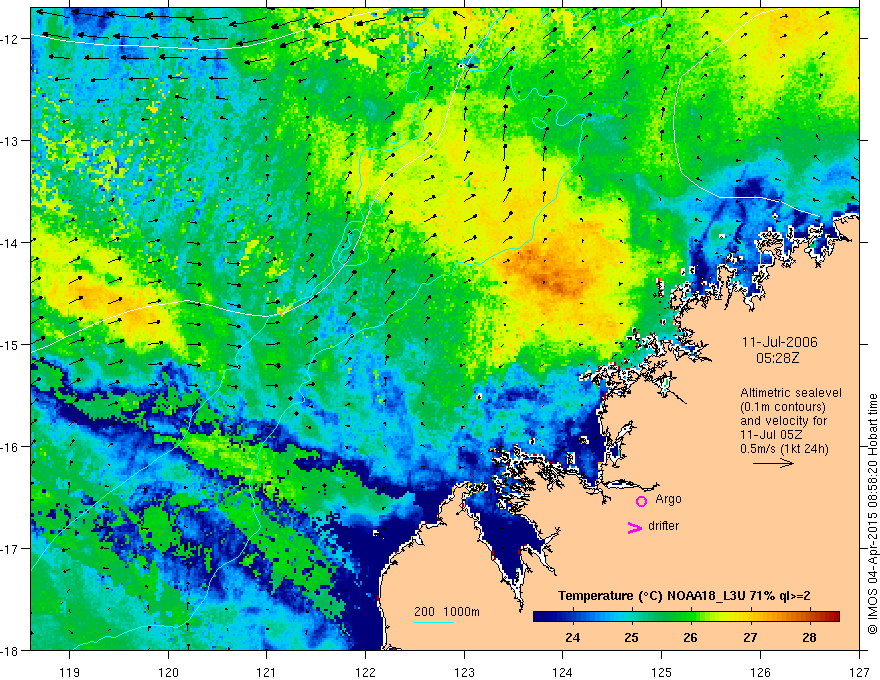The image size is (880, 680).
Task: Click the cyan 200 1000m depth contour line sample
Action: [434, 622]
